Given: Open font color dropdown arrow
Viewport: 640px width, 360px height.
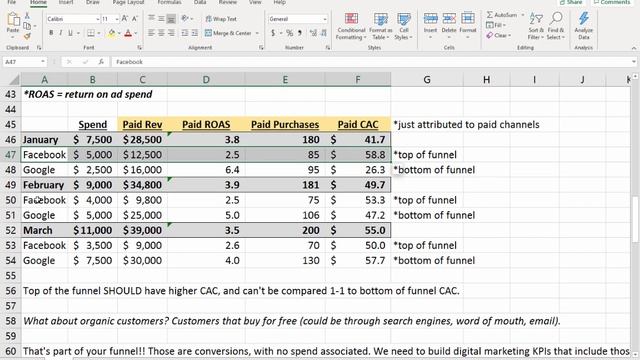Looking at the screenshot, I should pyautogui.click(x=136, y=33).
